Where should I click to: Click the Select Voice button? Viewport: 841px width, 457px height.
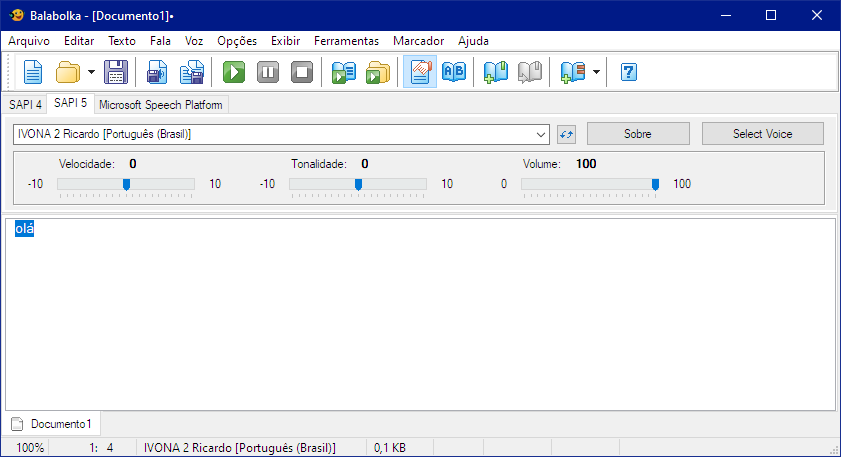[x=763, y=134]
